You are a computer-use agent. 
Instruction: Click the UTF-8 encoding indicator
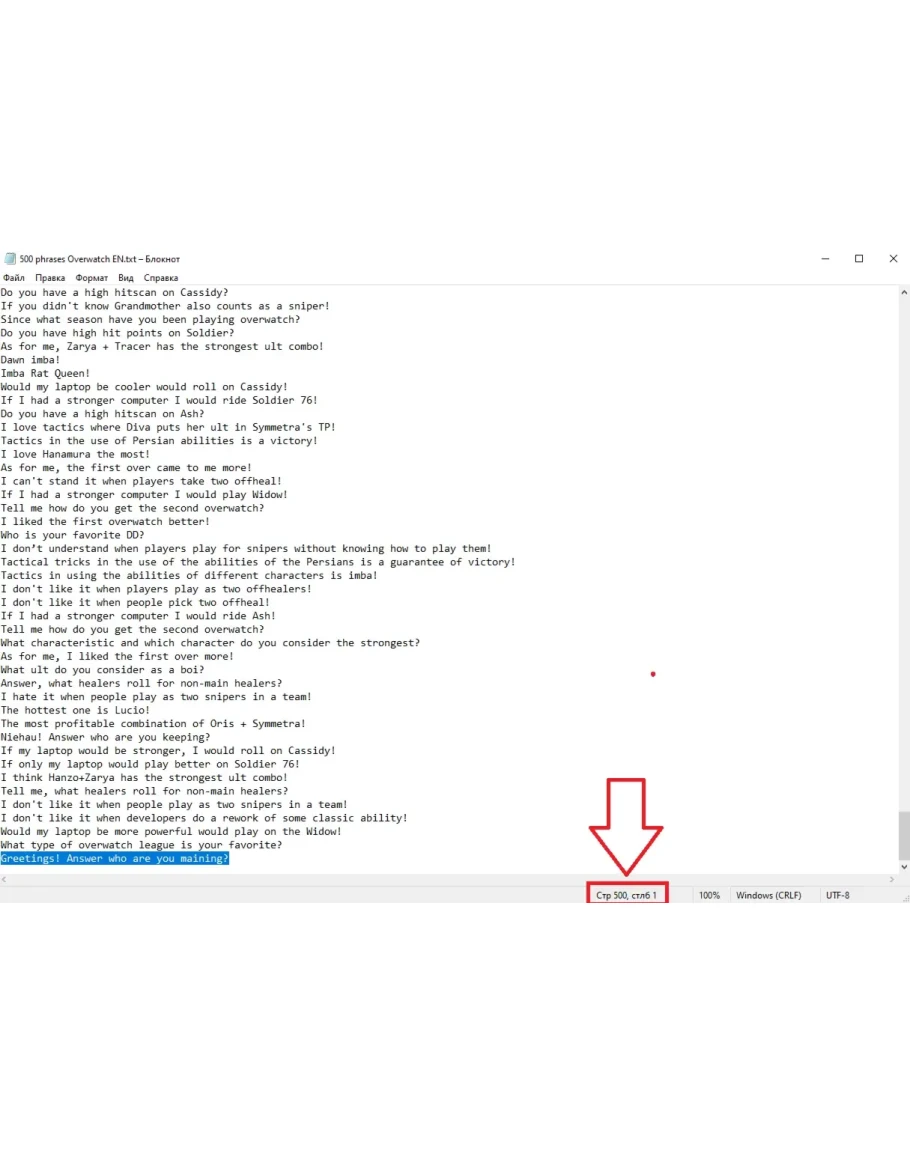tap(837, 895)
